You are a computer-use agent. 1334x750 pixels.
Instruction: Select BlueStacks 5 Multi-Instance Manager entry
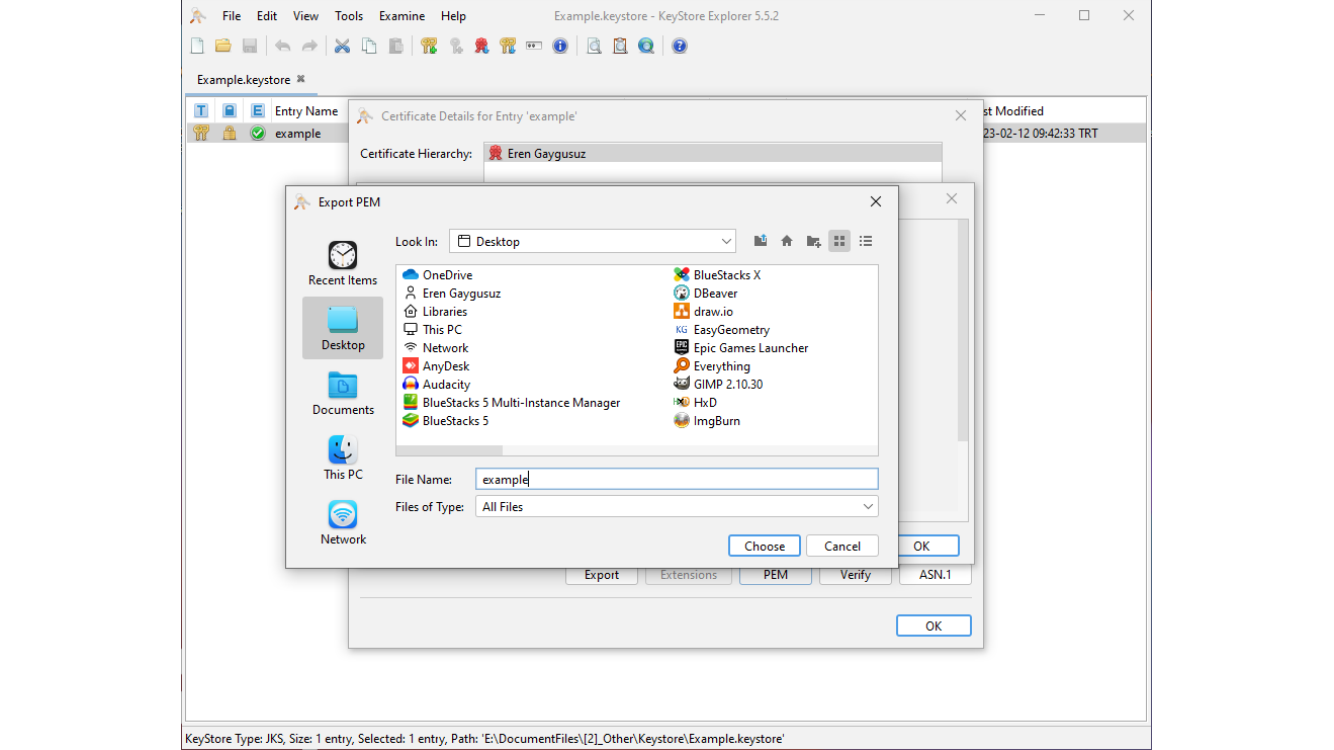[x=511, y=402]
